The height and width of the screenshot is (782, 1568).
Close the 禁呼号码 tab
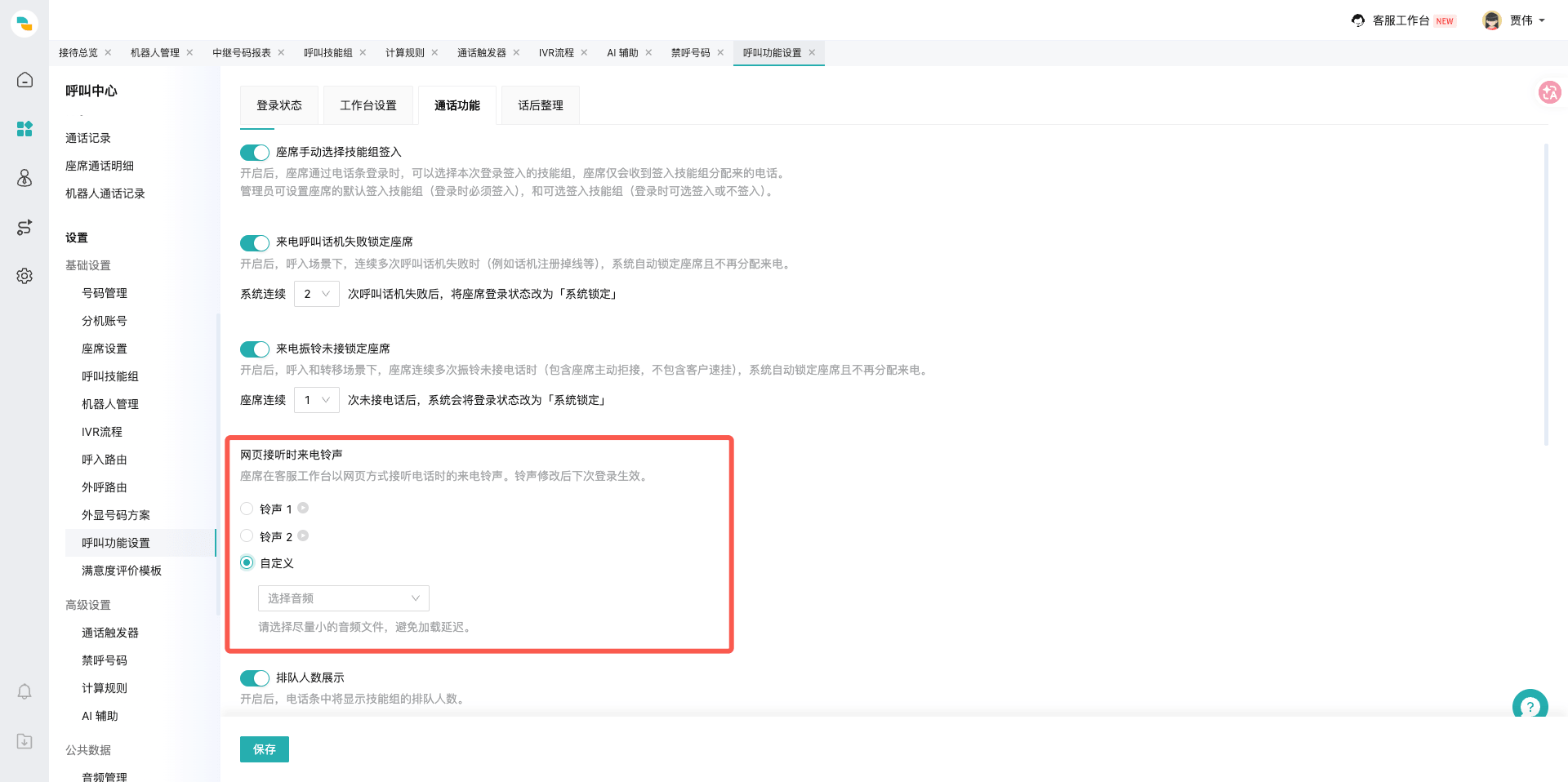[x=720, y=52]
